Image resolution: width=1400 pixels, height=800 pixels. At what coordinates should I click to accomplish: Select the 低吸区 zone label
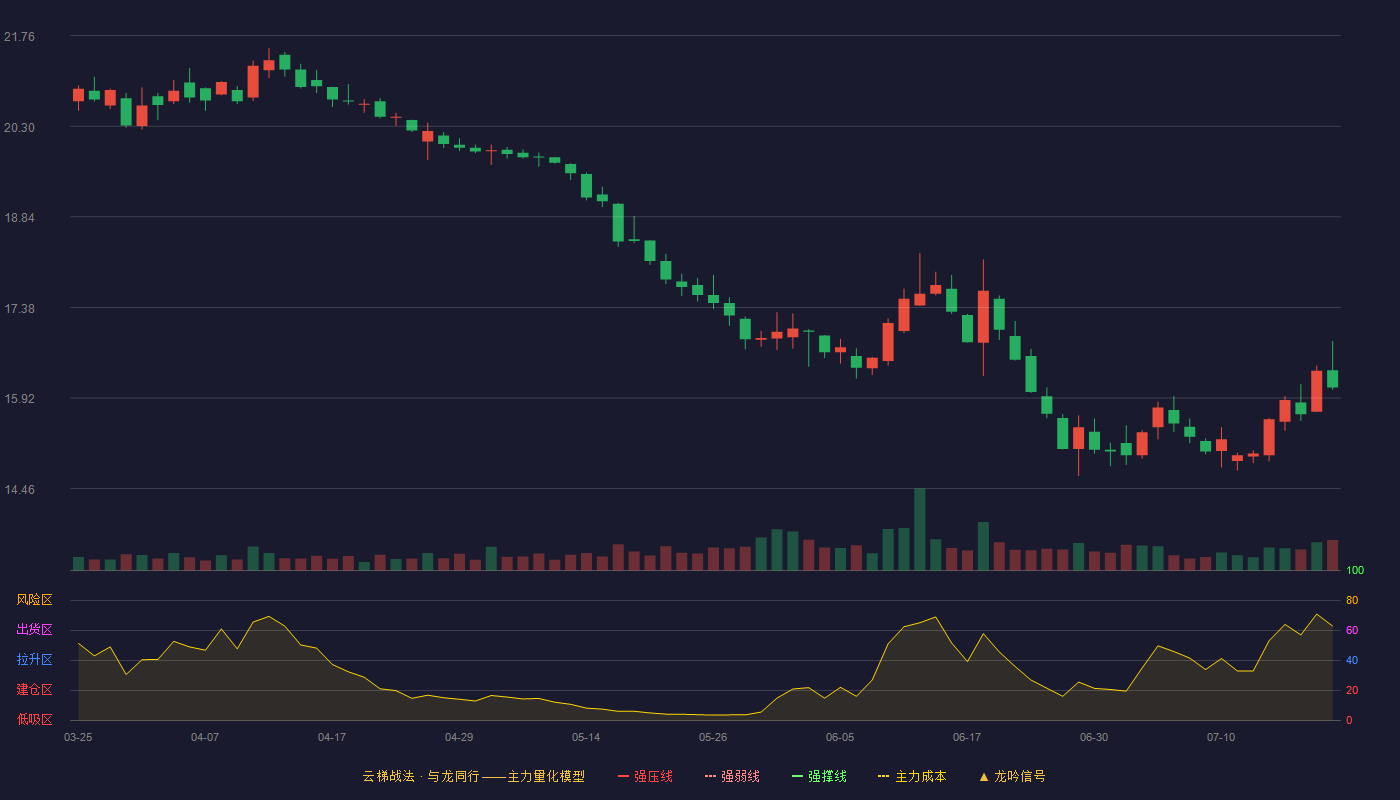tap(34, 719)
